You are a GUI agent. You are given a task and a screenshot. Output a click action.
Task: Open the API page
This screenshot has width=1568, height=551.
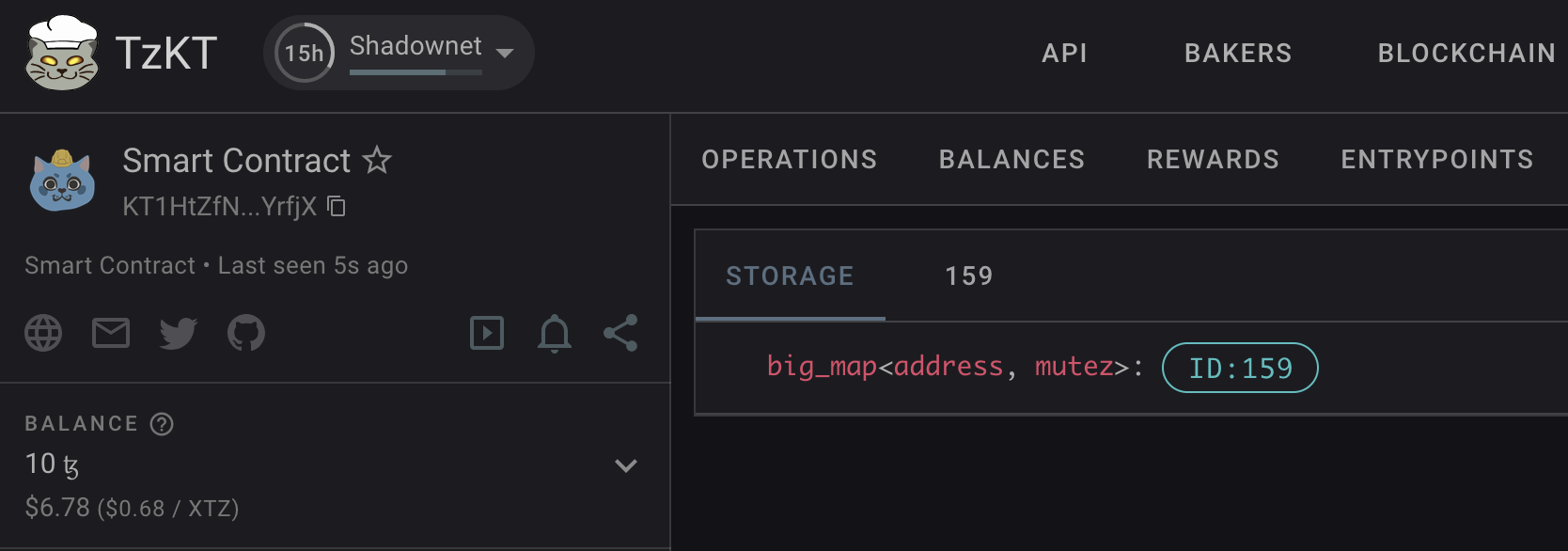coord(1063,54)
